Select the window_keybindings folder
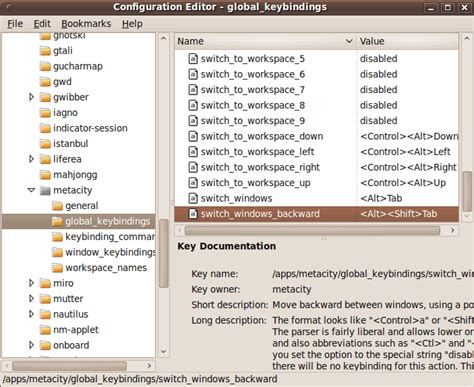Image resolution: width=474 pixels, height=387 pixels. pyautogui.click(x=104, y=252)
